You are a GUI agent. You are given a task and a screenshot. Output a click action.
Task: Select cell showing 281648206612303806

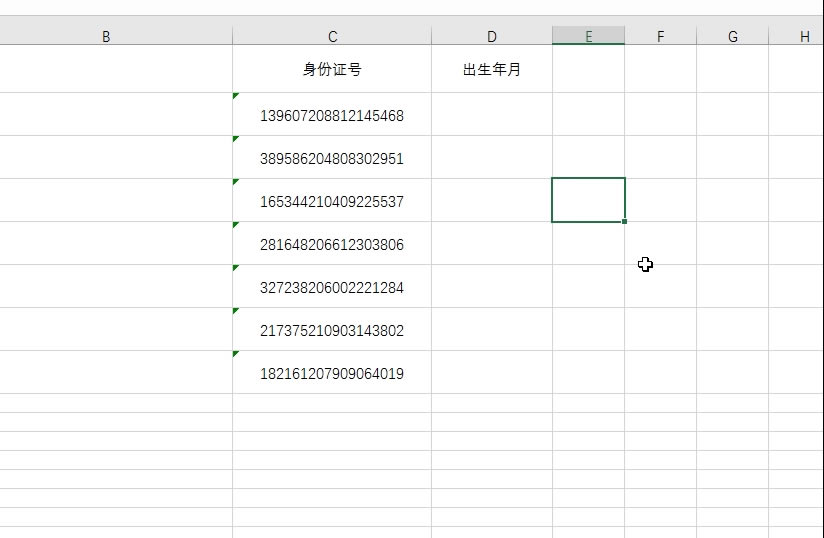point(332,245)
